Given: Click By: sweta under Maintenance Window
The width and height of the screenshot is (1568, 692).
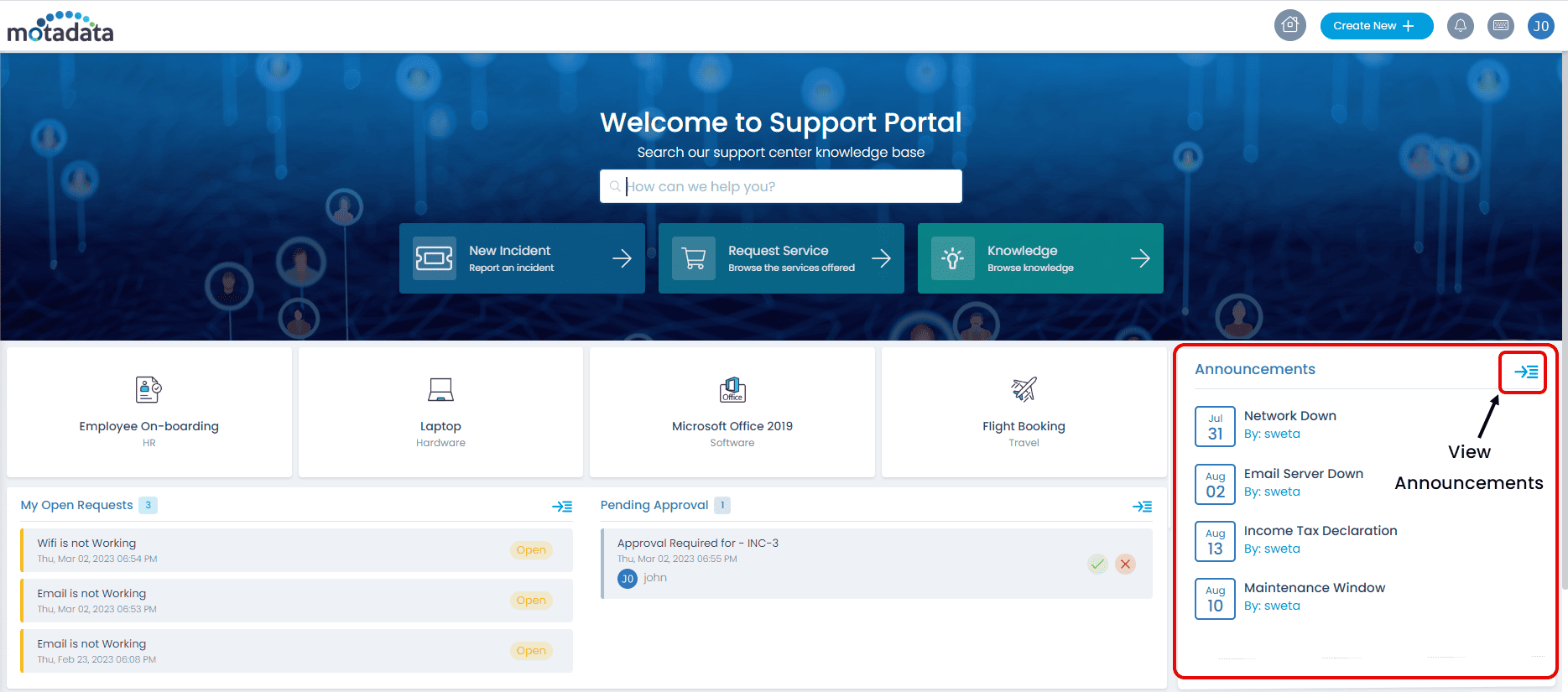Looking at the screenshot, I should (x=1272, y=606).
